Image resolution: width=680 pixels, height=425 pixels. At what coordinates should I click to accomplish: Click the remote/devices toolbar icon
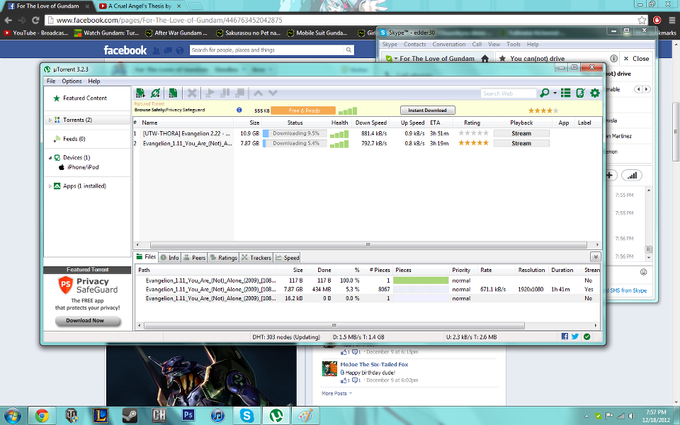tap(580, 93)
